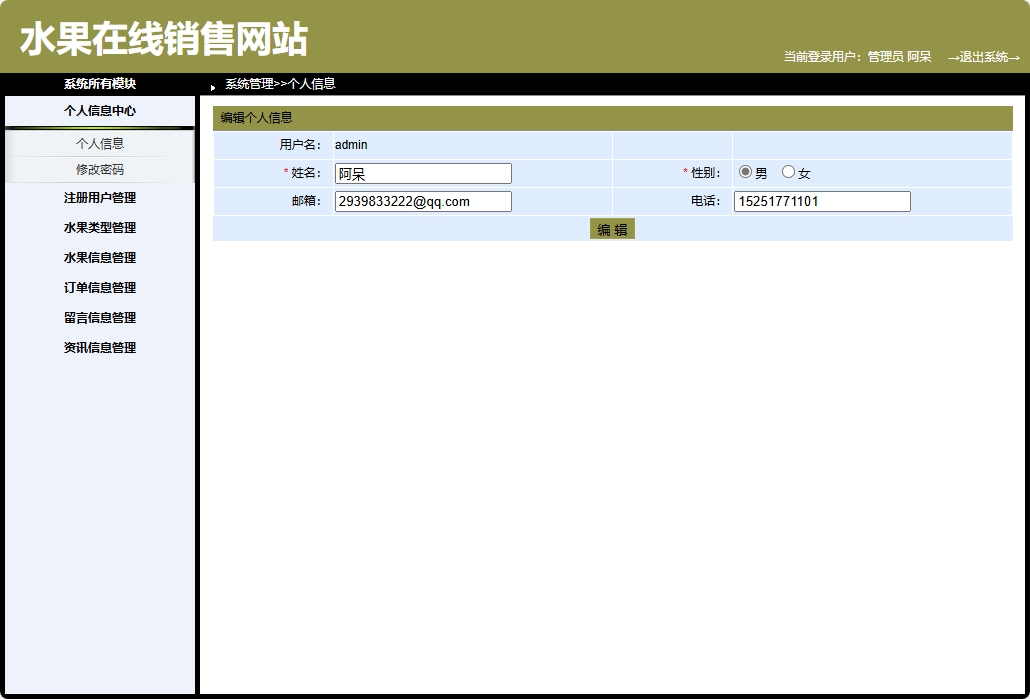The height and width of the screenshot is (699, 1030).
Task: Select the 女 gender radio button
Action: [x=790, y=172]
